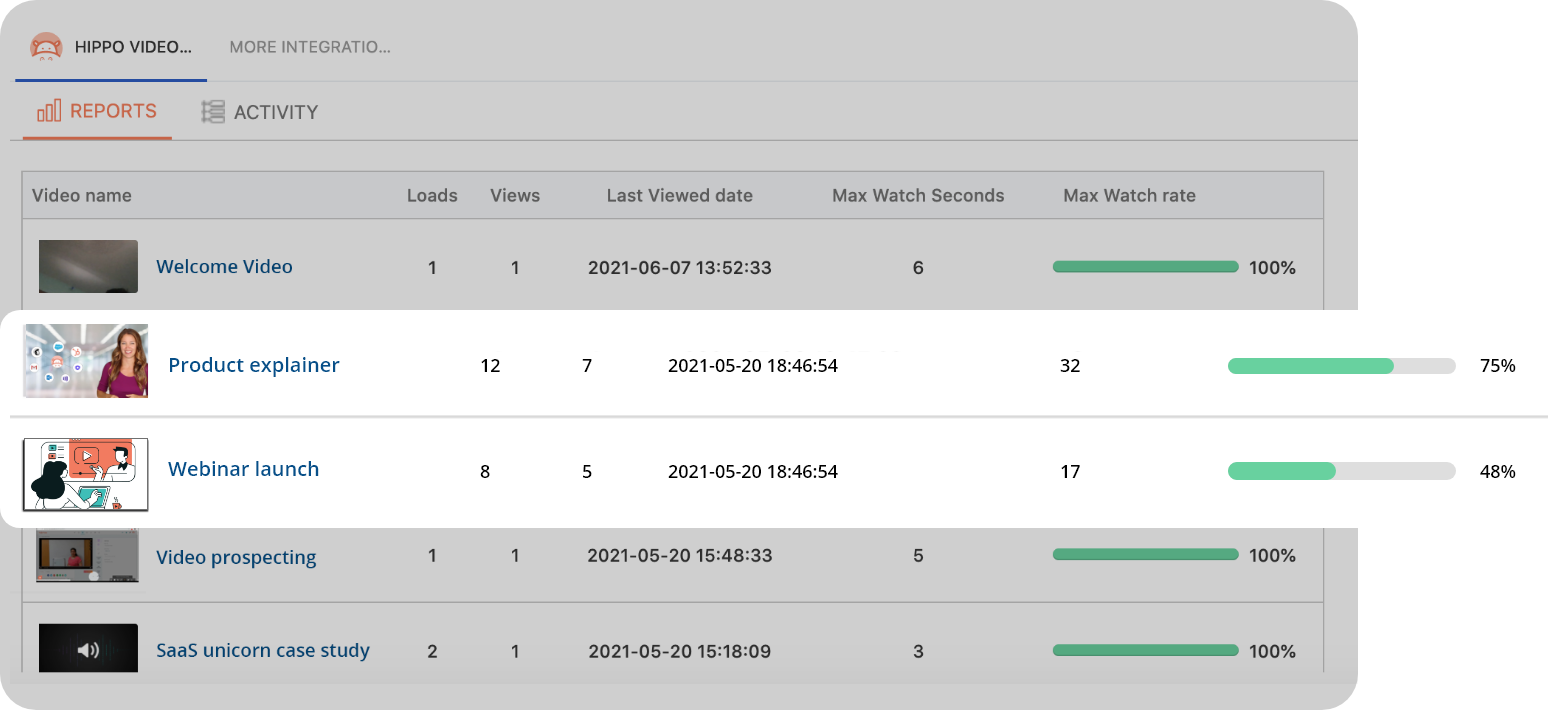The width and height of the screenshot is (1554, 710).
Task: Open the Product explainer video link
Action: click(x=254, y=365)
